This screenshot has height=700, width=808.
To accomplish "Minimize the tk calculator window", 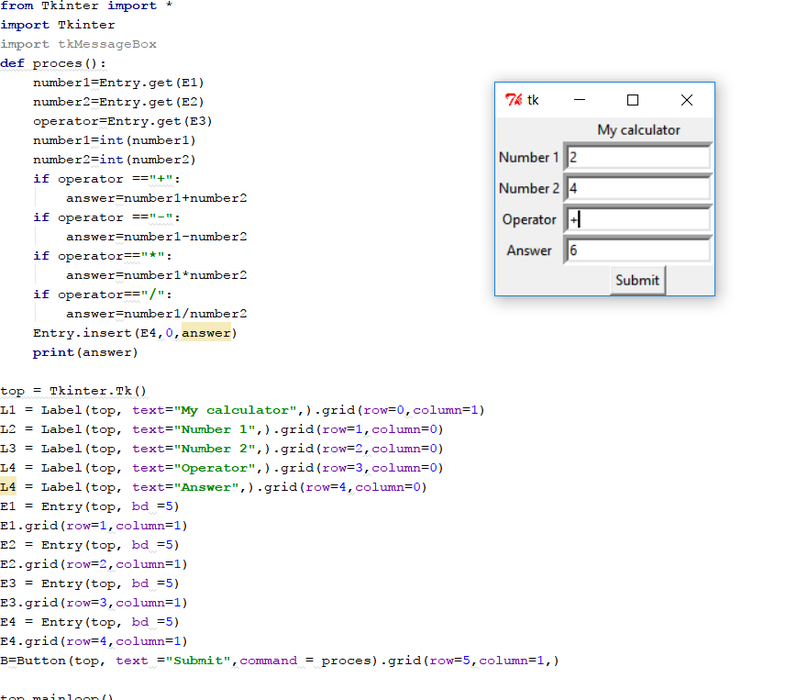I will [x=578, y=100].
